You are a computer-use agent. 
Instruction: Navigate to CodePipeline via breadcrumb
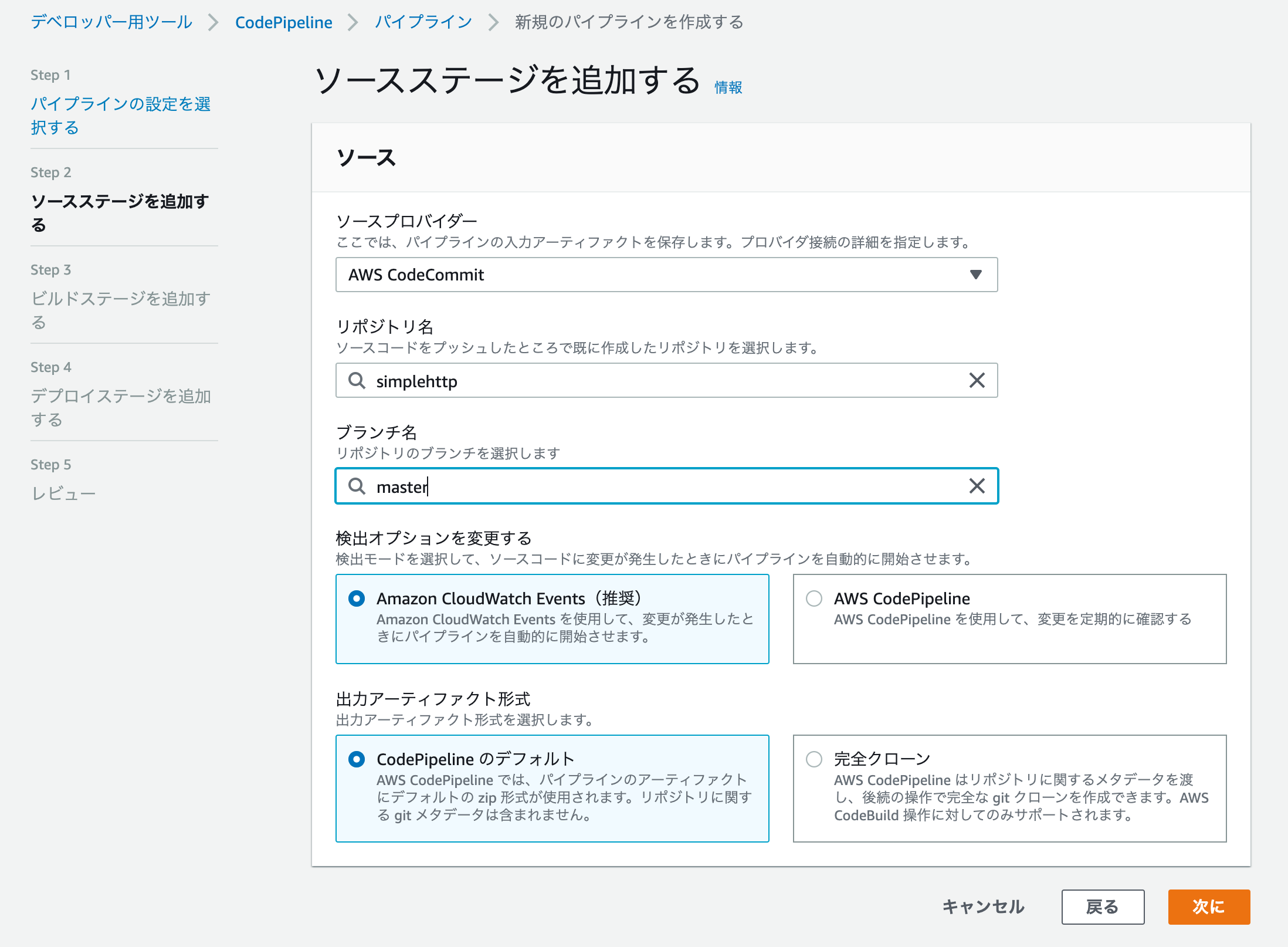pyautogui.click(x=283, y=22)
